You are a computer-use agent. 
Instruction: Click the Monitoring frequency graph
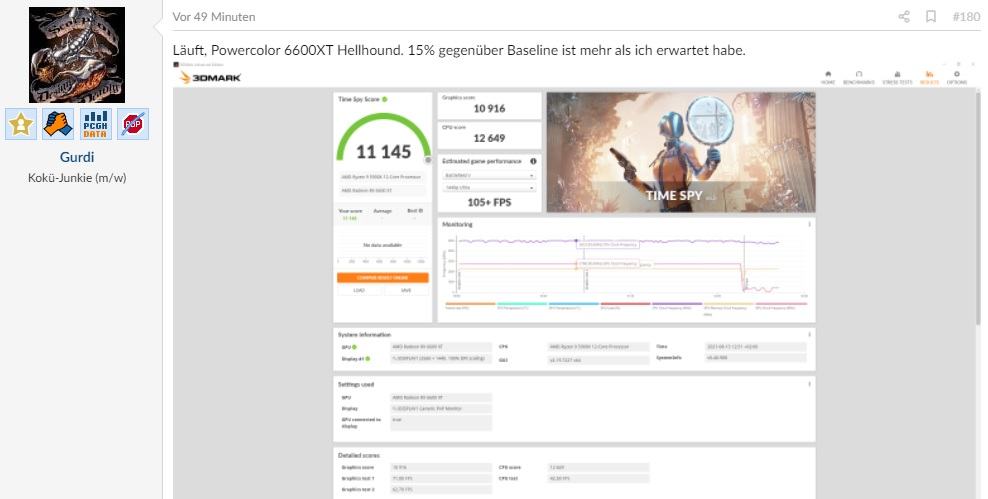click(625, 265)
